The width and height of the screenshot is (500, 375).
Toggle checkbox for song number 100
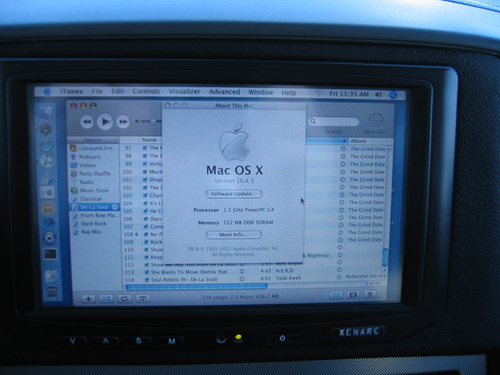pyautogui.click(x=145, y=172)
